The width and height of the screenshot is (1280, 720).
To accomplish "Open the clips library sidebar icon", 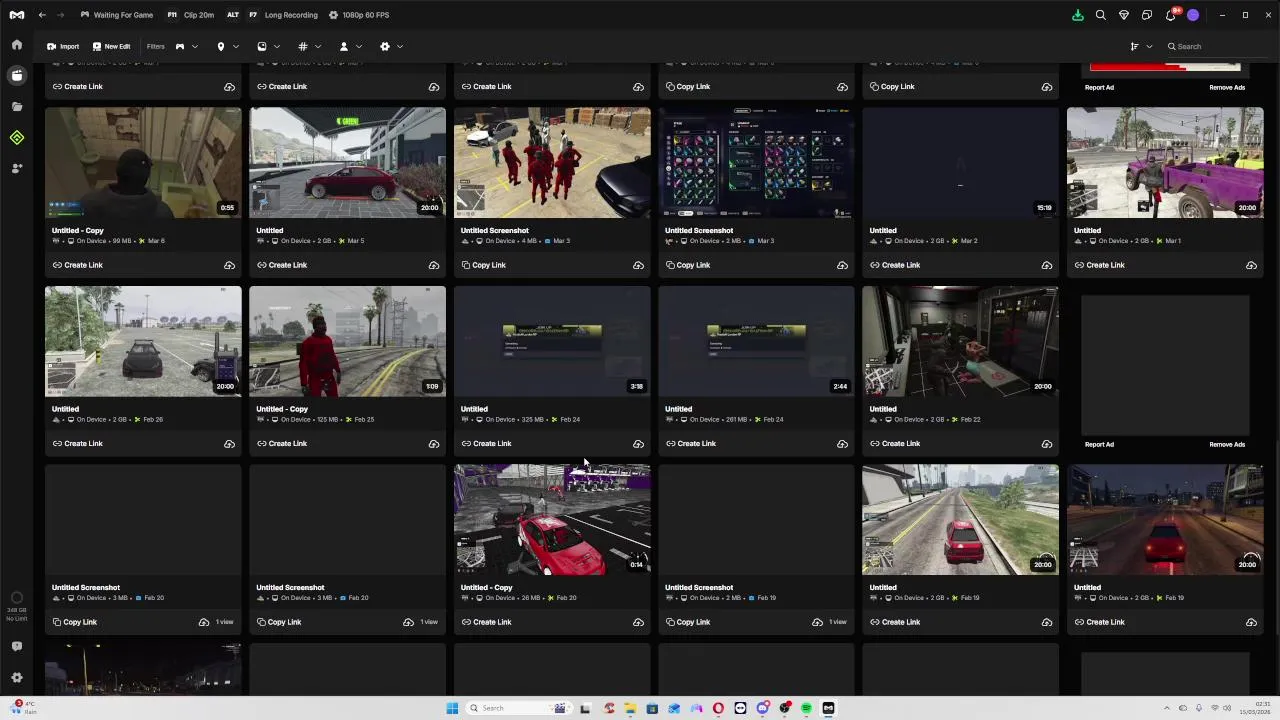I will [x=17, y=75].
